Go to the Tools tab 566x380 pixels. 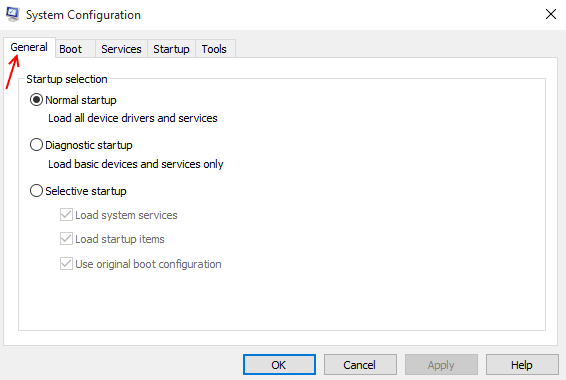[x=214, y=49]
